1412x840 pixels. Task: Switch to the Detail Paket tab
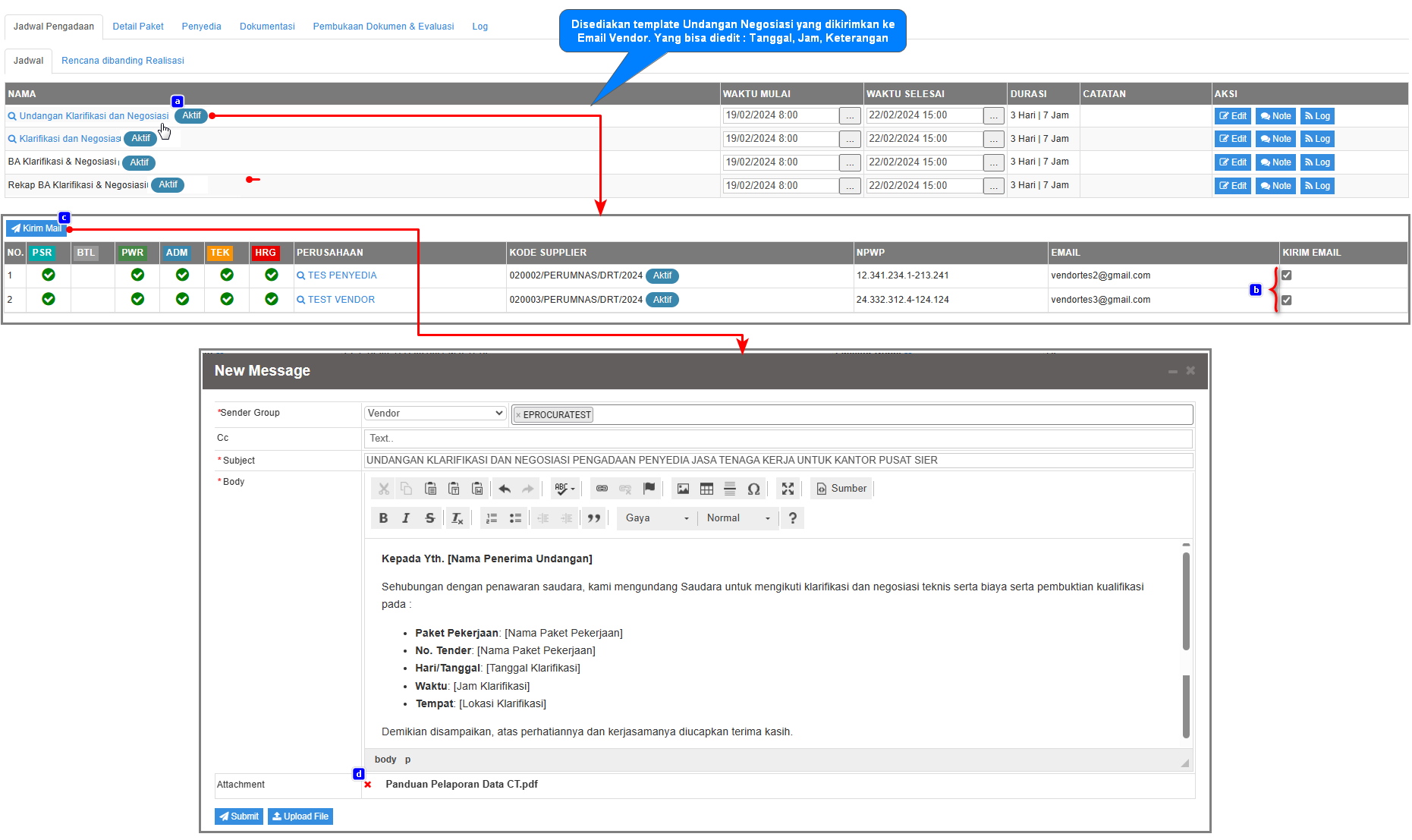pyautogui.click(x=138, y=27)
